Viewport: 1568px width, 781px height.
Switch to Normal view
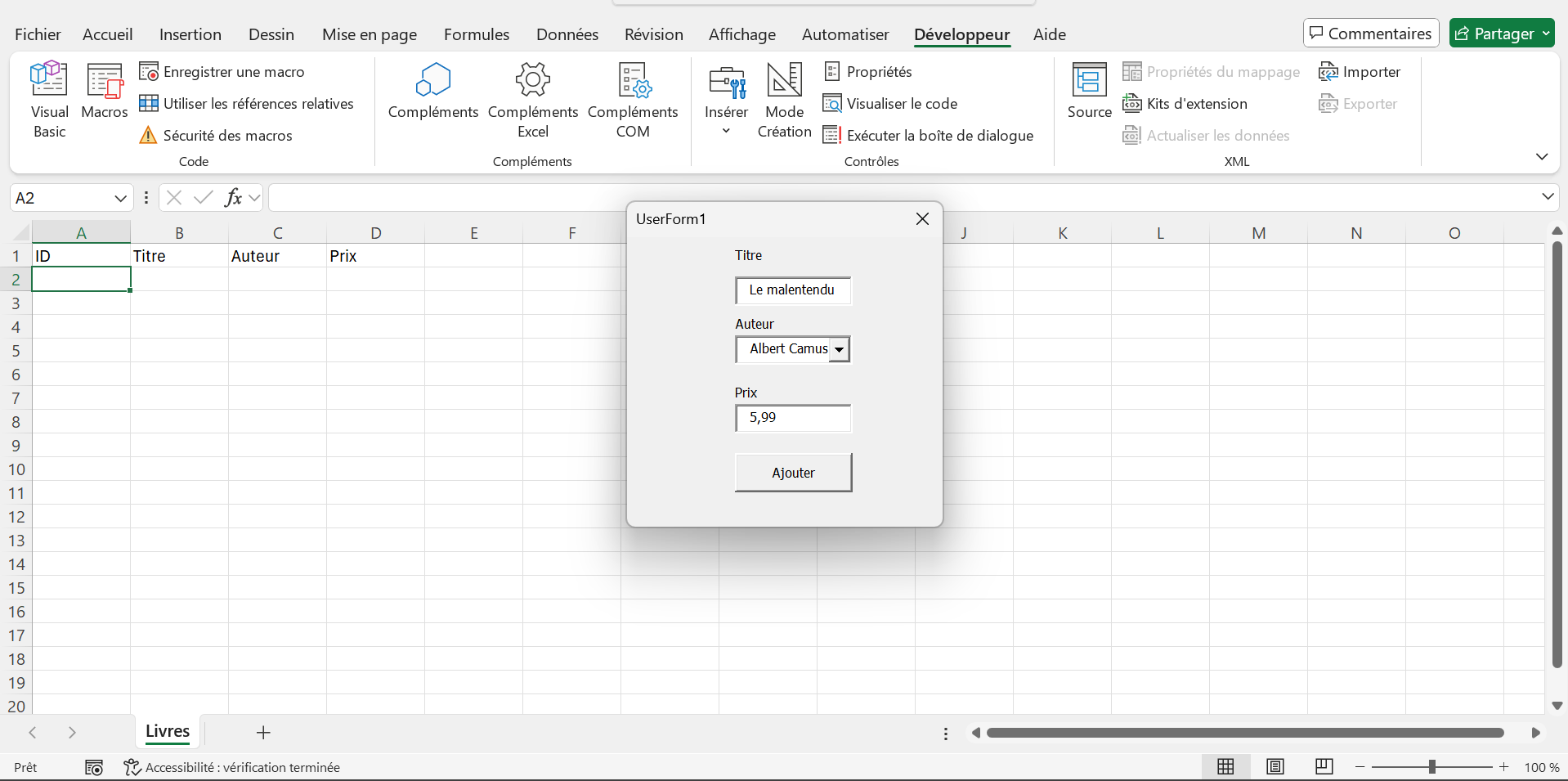(1225, 767)
